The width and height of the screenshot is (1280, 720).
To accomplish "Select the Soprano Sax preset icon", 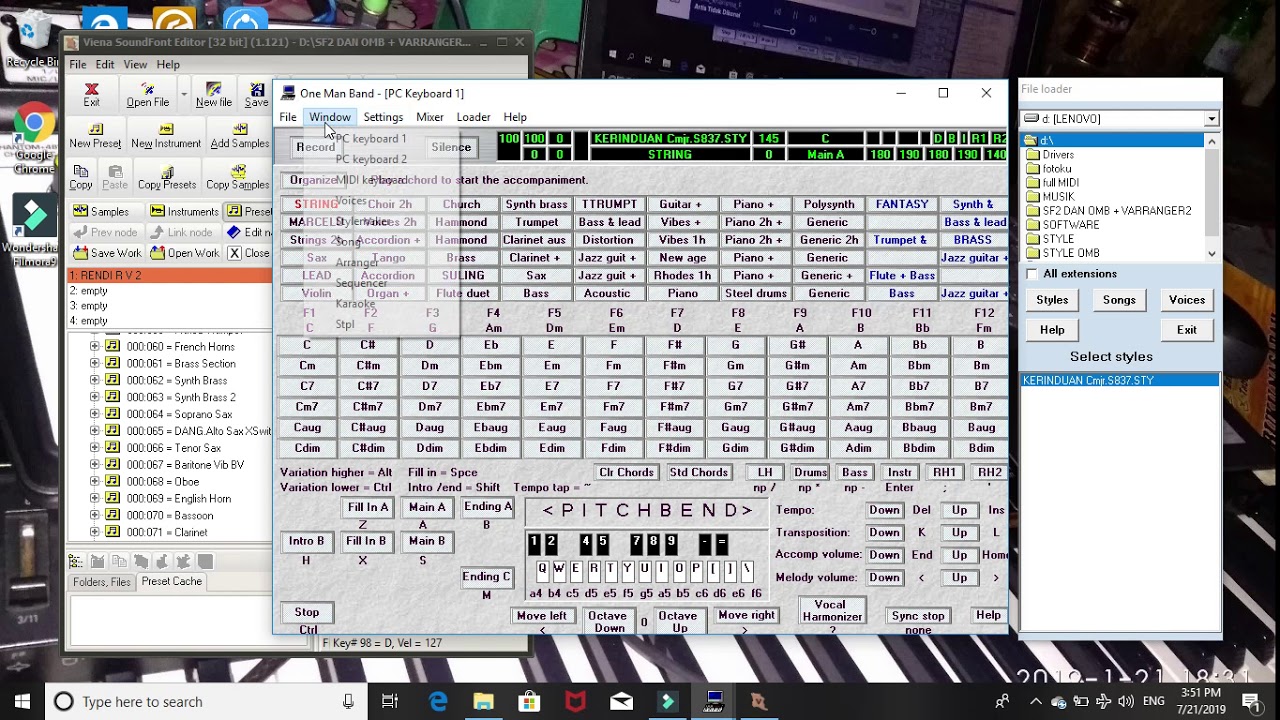I will click(x=112, y=414).
